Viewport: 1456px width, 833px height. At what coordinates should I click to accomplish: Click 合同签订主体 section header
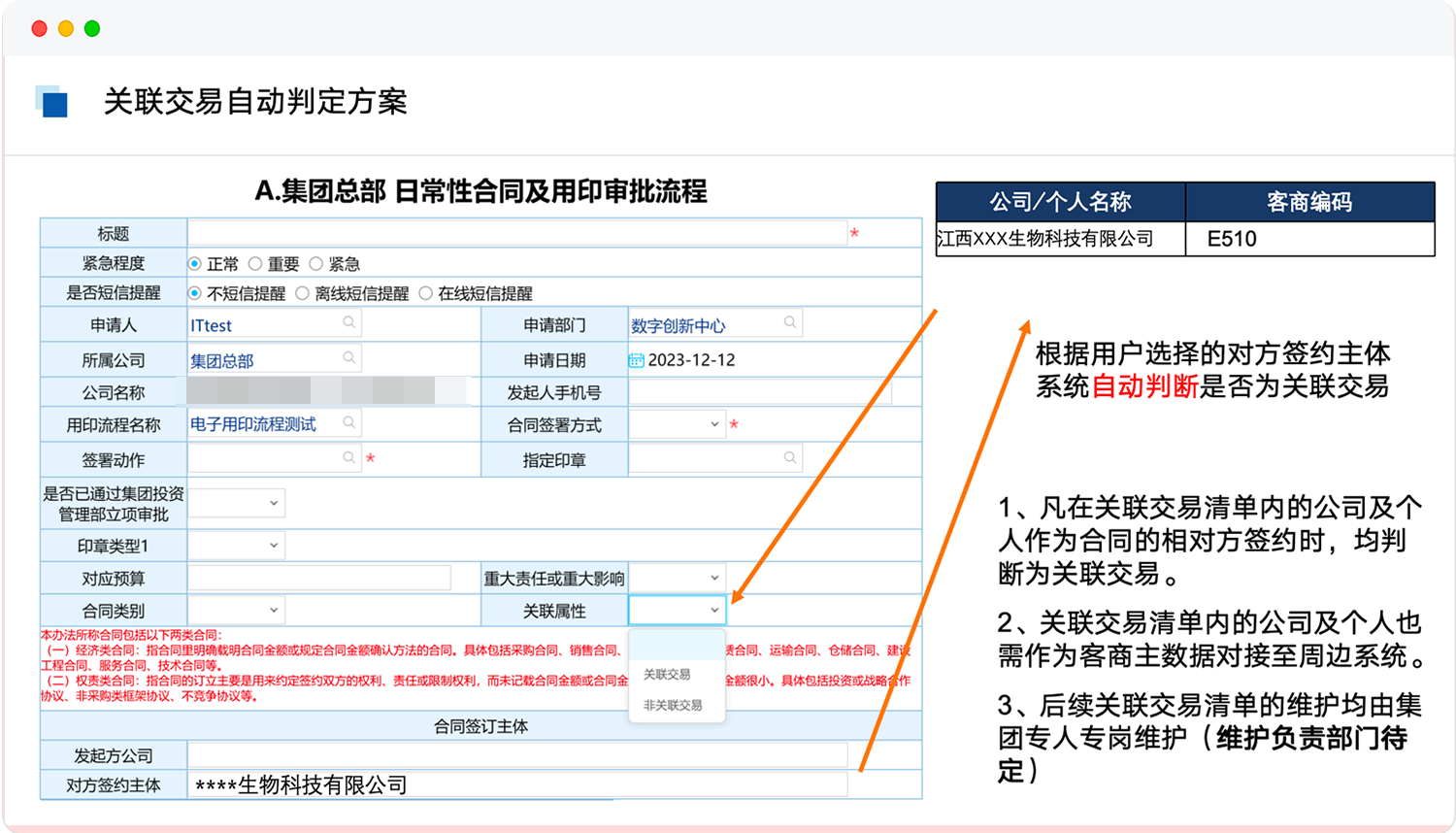[480, 726]
